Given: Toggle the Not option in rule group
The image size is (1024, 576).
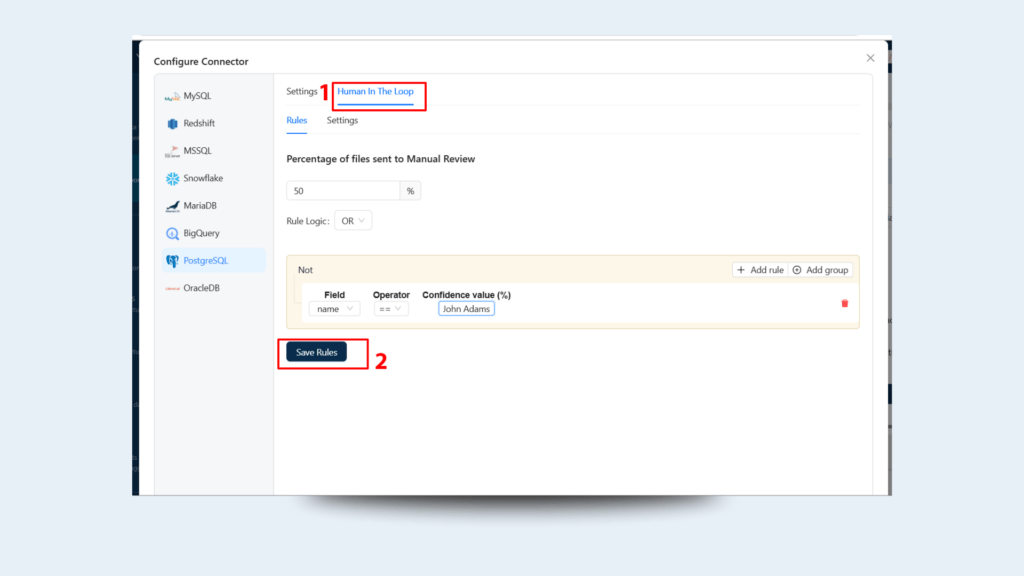Looking at the screenshot, I should click(305, 270).
